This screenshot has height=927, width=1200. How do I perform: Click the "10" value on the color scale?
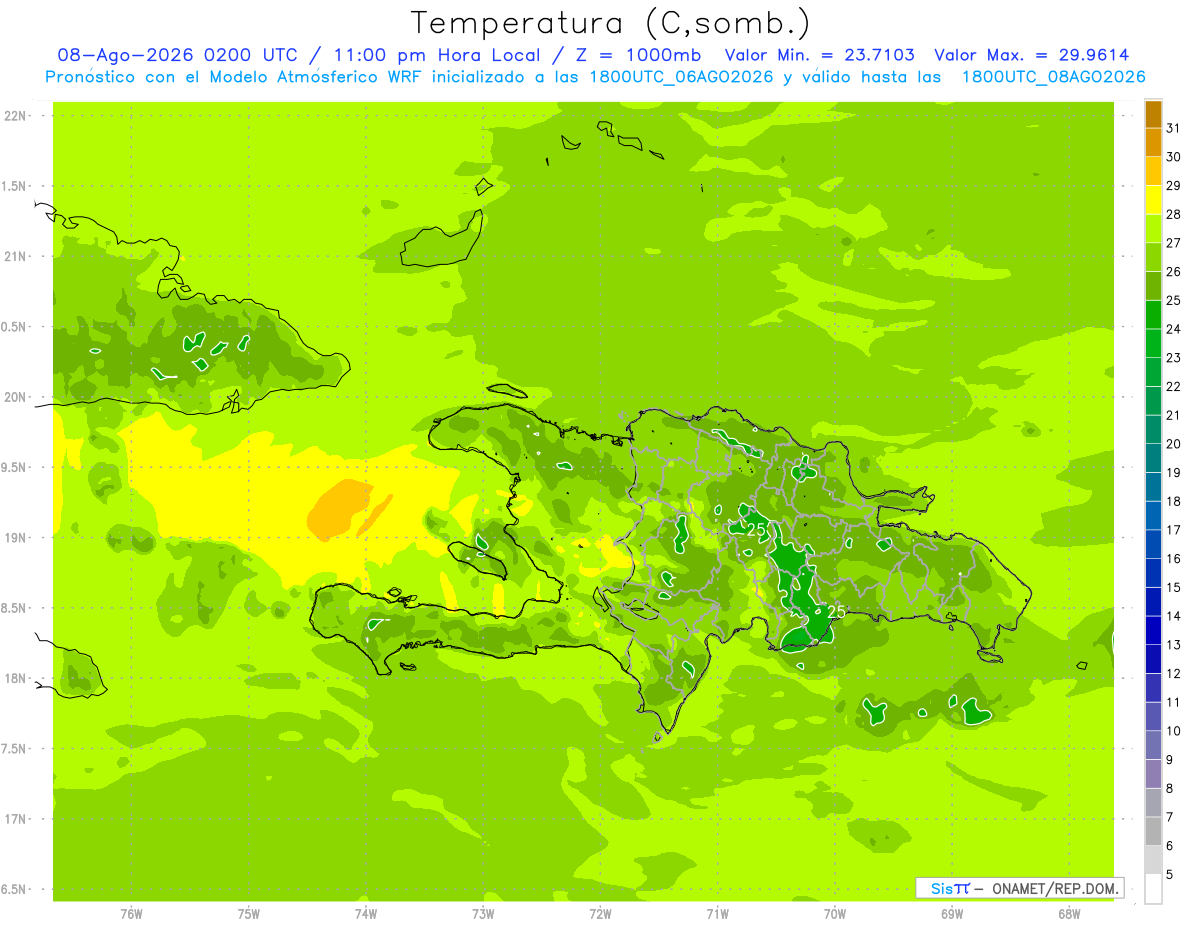(1174, 731)
